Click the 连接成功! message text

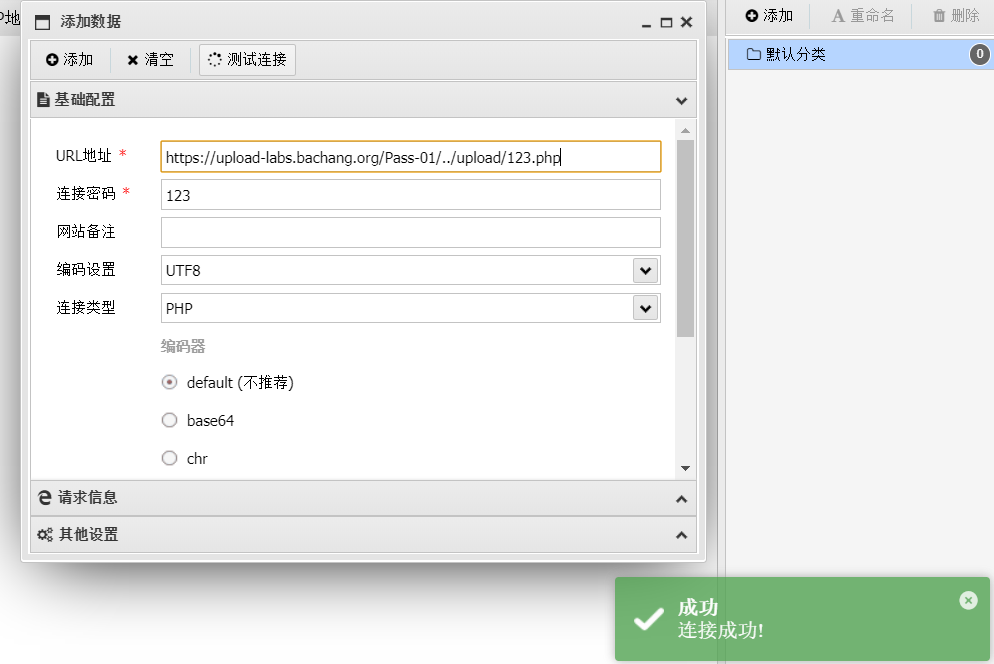click(x=721, y=630)
